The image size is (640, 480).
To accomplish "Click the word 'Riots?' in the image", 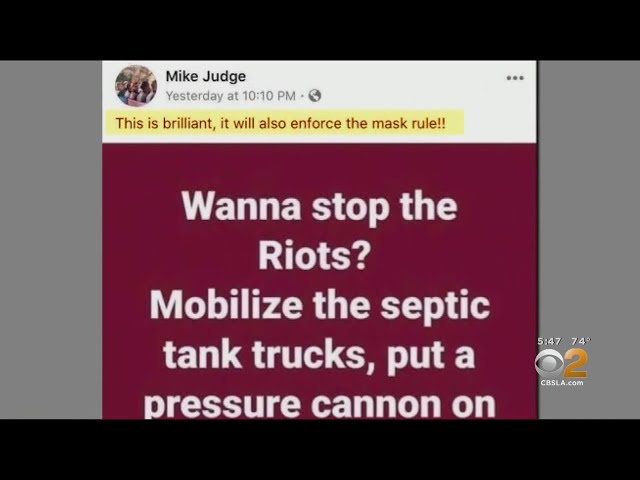I will tap(314, 256).
